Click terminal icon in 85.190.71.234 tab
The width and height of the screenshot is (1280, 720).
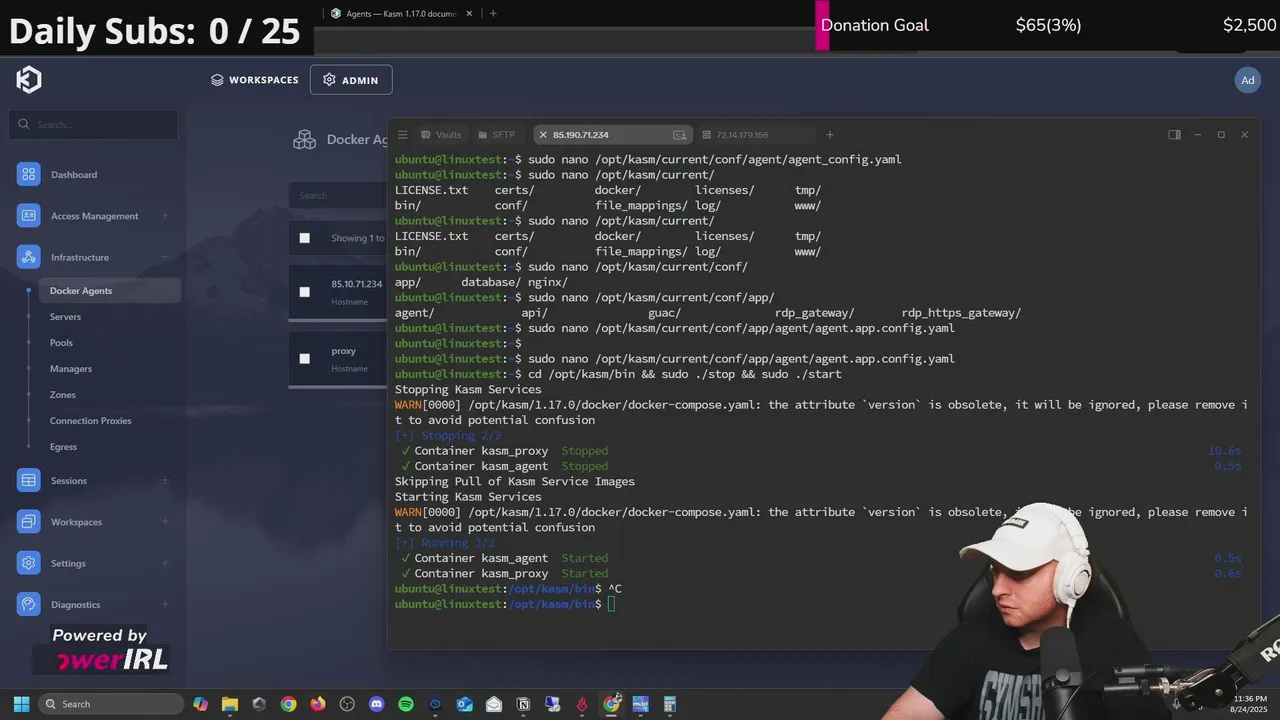click(x=680, y=135)
